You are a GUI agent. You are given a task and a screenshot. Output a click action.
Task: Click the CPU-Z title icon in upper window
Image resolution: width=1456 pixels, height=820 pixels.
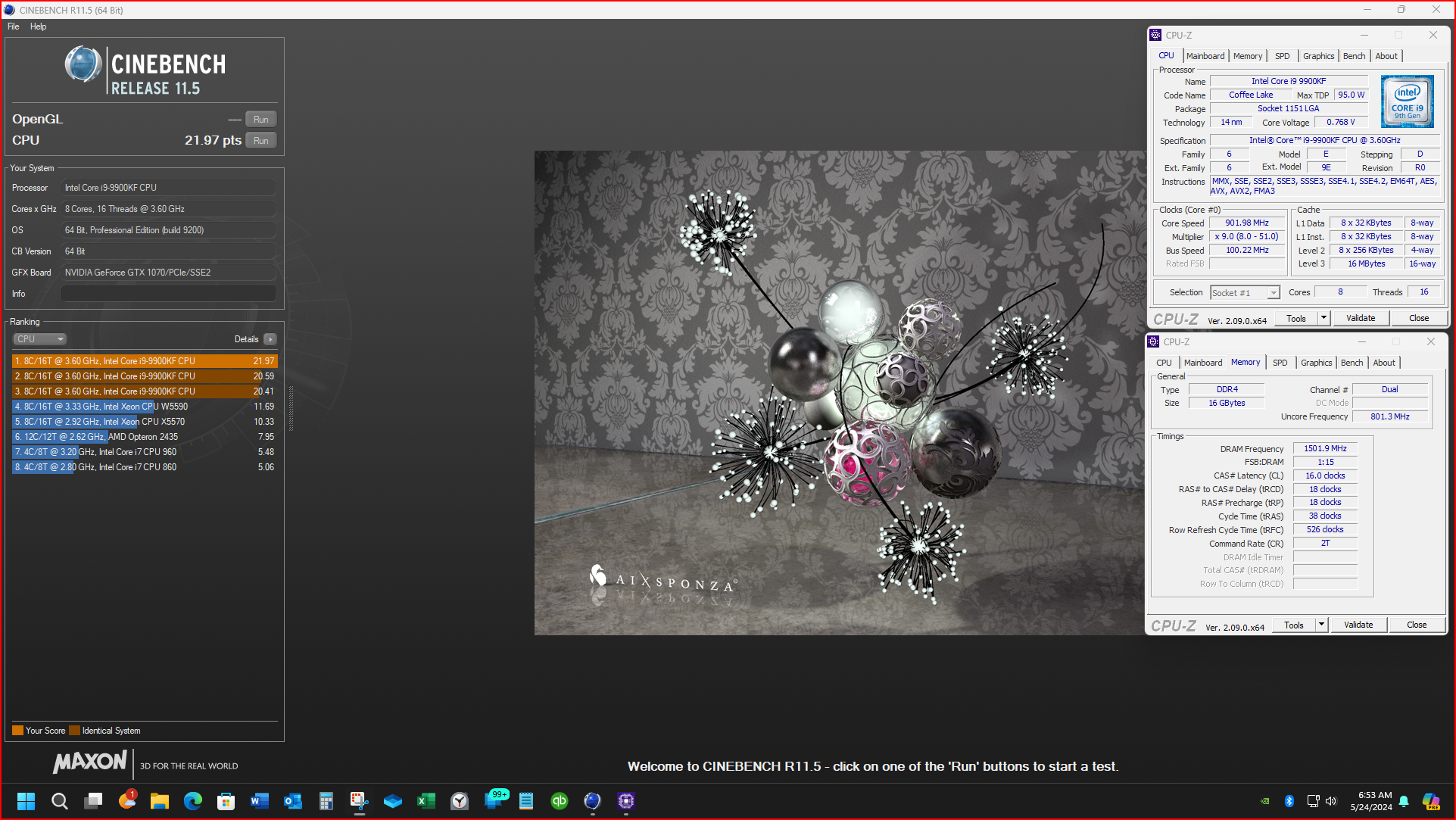(1155, 35)
